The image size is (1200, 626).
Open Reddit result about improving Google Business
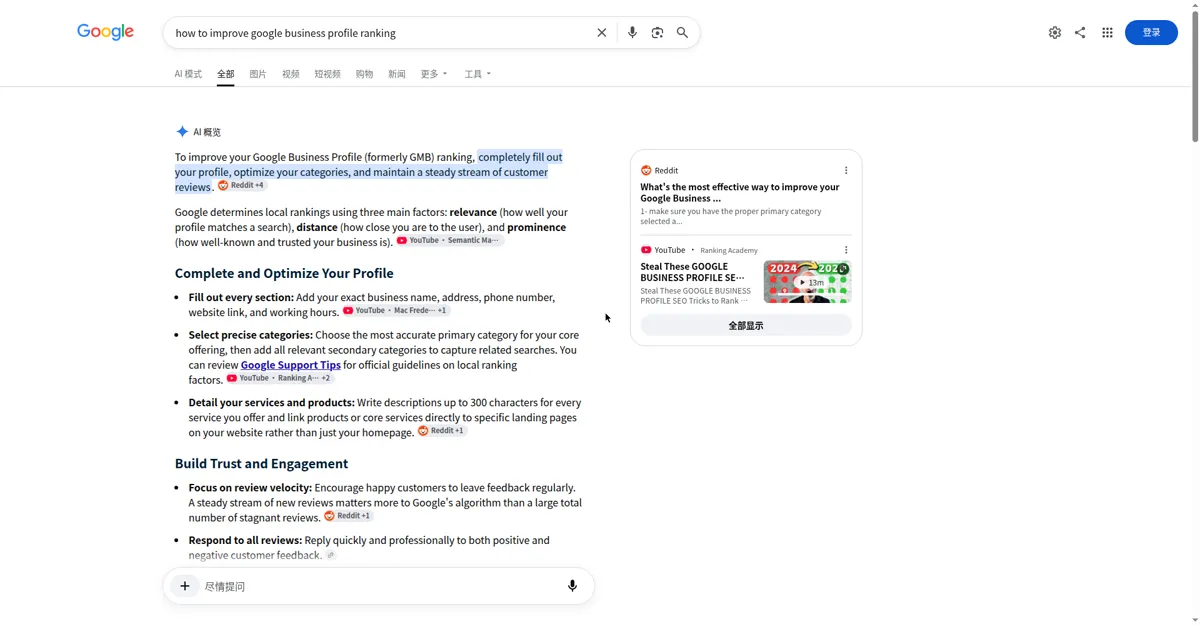pos(740,192)
